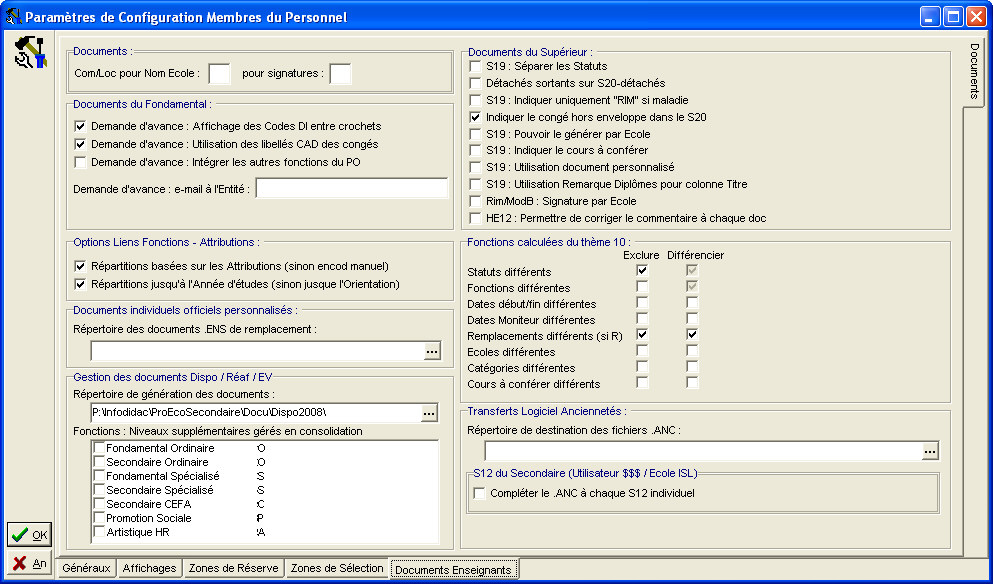Check Exclure for Dates Moniteur différentes

(642, 318)
